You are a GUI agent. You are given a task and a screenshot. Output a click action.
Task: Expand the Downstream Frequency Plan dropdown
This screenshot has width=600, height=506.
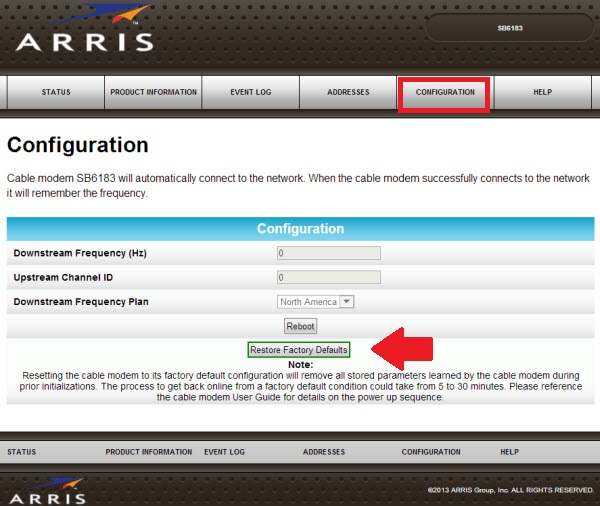click(x=315, y=302)
